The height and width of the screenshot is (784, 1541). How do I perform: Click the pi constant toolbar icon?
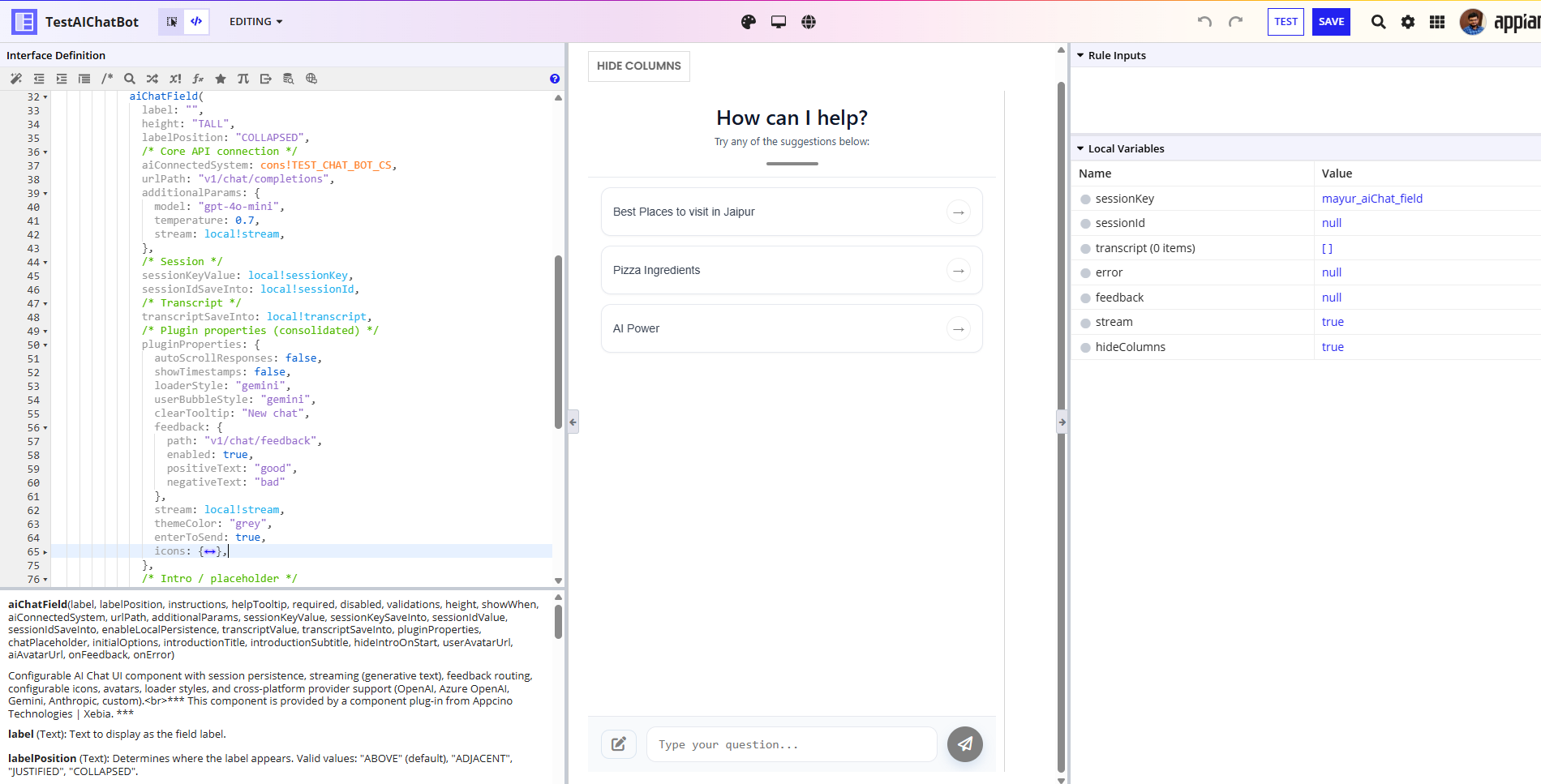(243, 79)
